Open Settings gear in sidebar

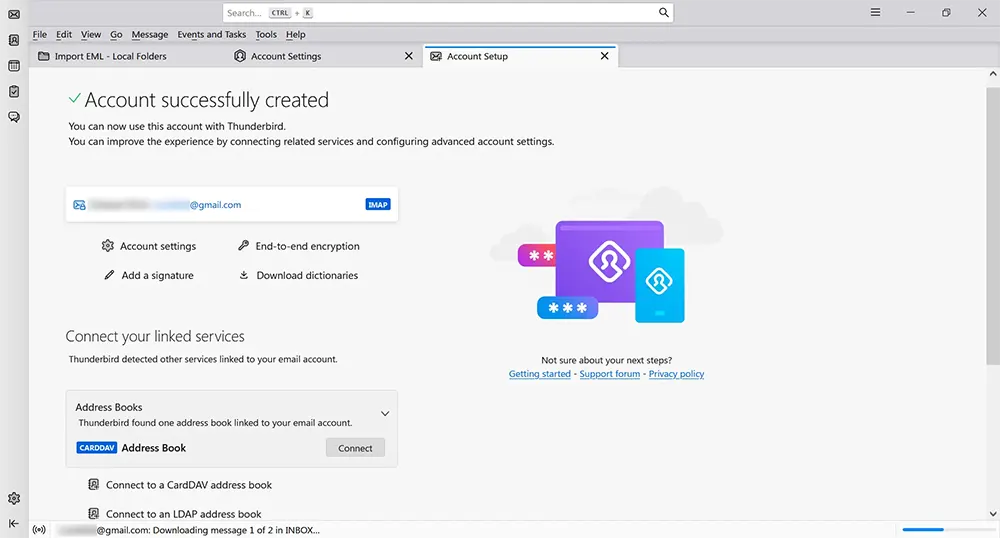coord(14,498)
